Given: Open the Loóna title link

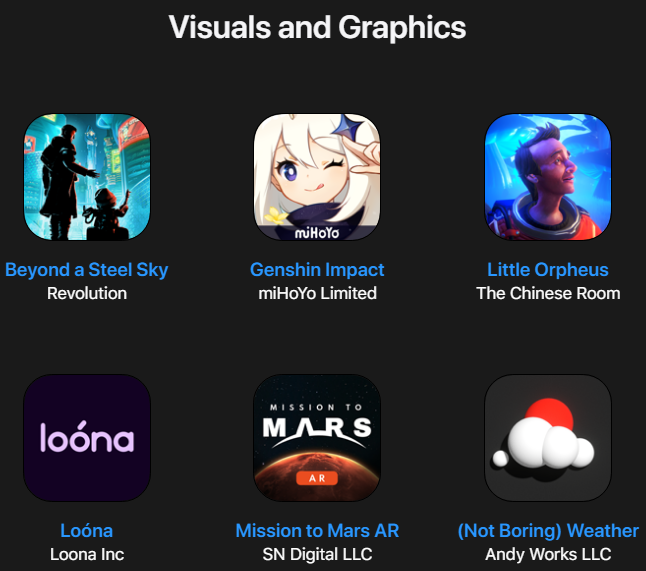Looking at the screenshot, I should pos(87,531).
